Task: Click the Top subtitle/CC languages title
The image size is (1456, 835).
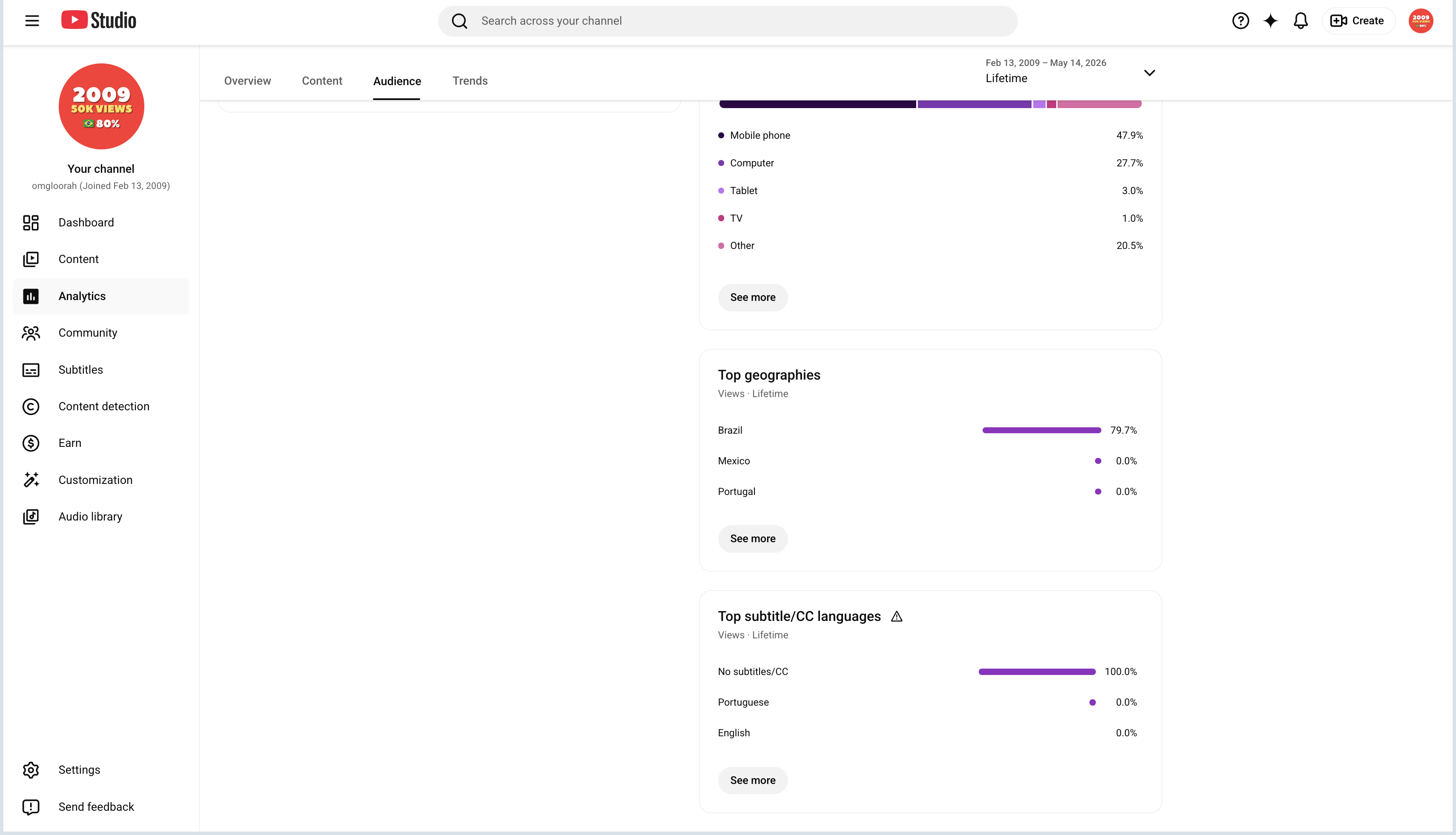Action: 799,617
